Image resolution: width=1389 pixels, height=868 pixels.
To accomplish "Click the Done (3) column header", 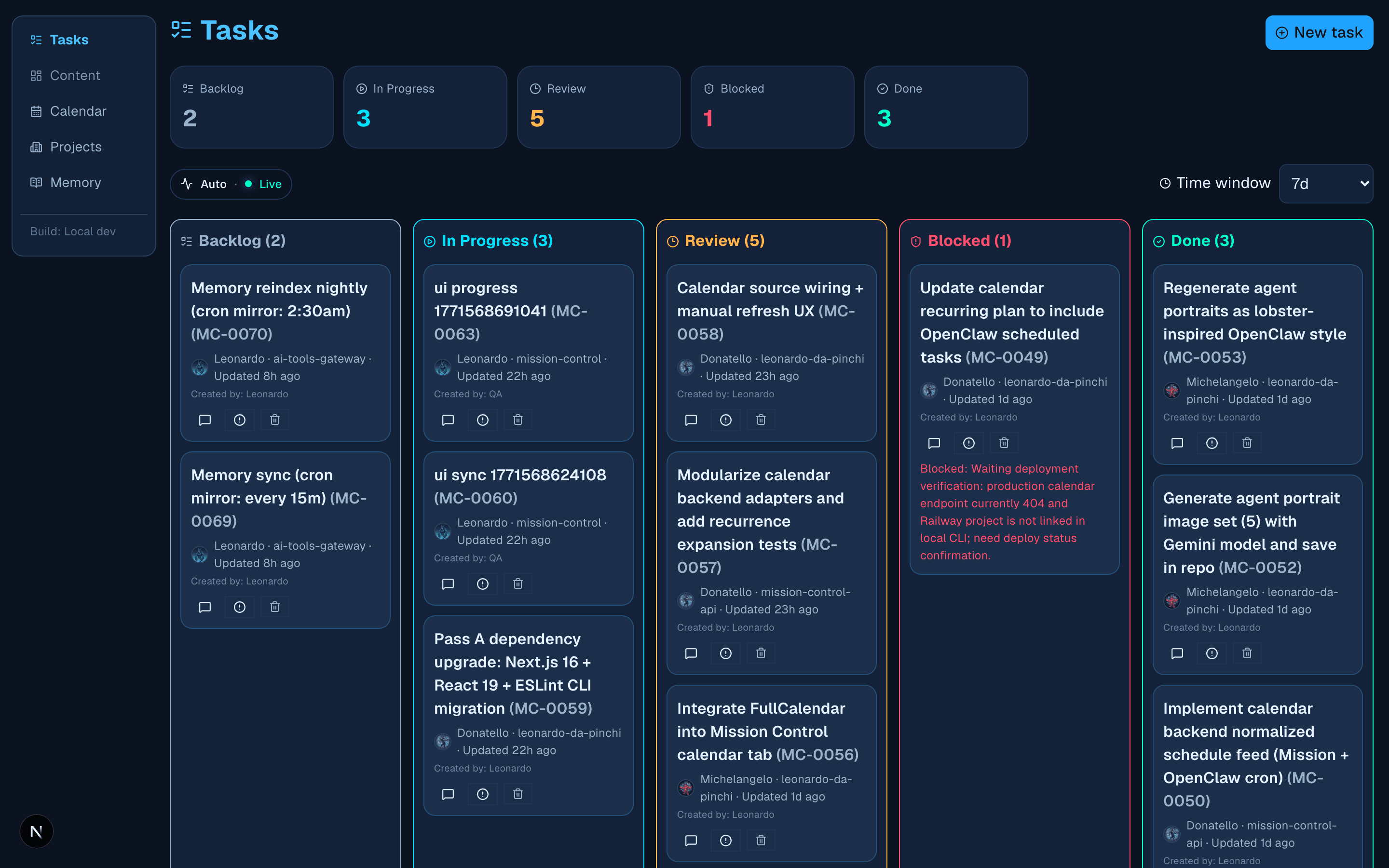I will [1202, 241].
